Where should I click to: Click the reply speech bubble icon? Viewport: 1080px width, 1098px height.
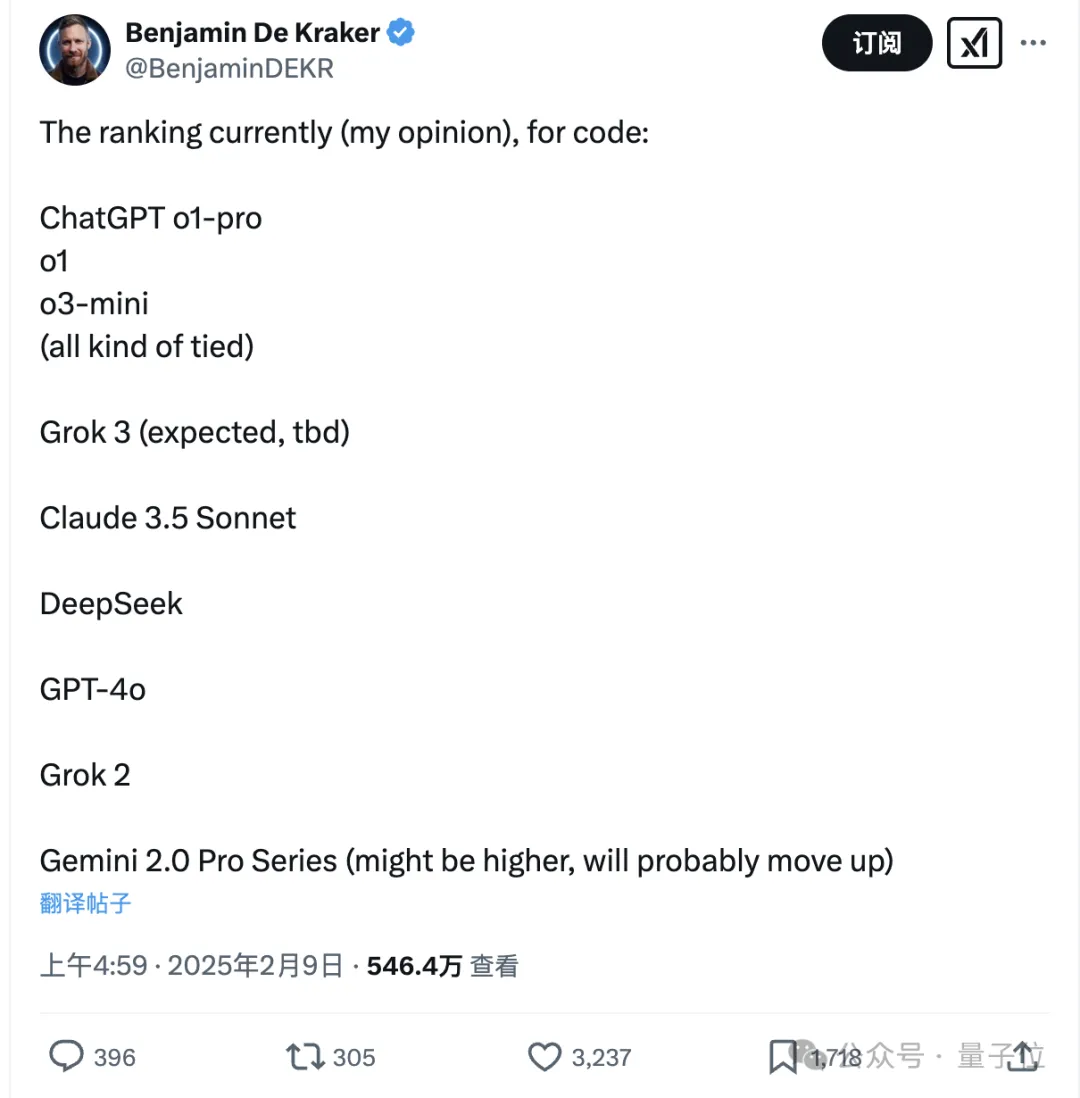[67, 1056]
